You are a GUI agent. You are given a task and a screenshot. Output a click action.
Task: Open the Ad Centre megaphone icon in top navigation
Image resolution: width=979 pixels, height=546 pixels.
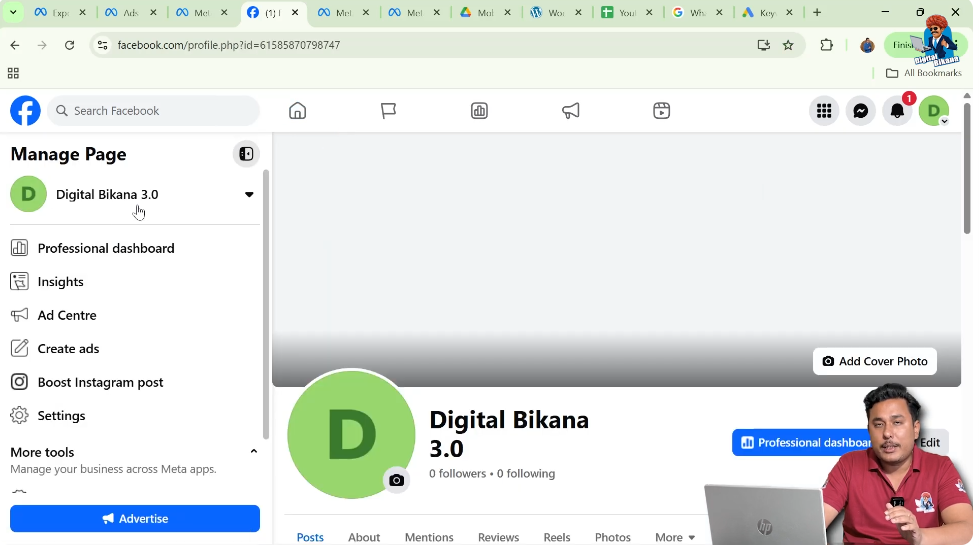571,111
